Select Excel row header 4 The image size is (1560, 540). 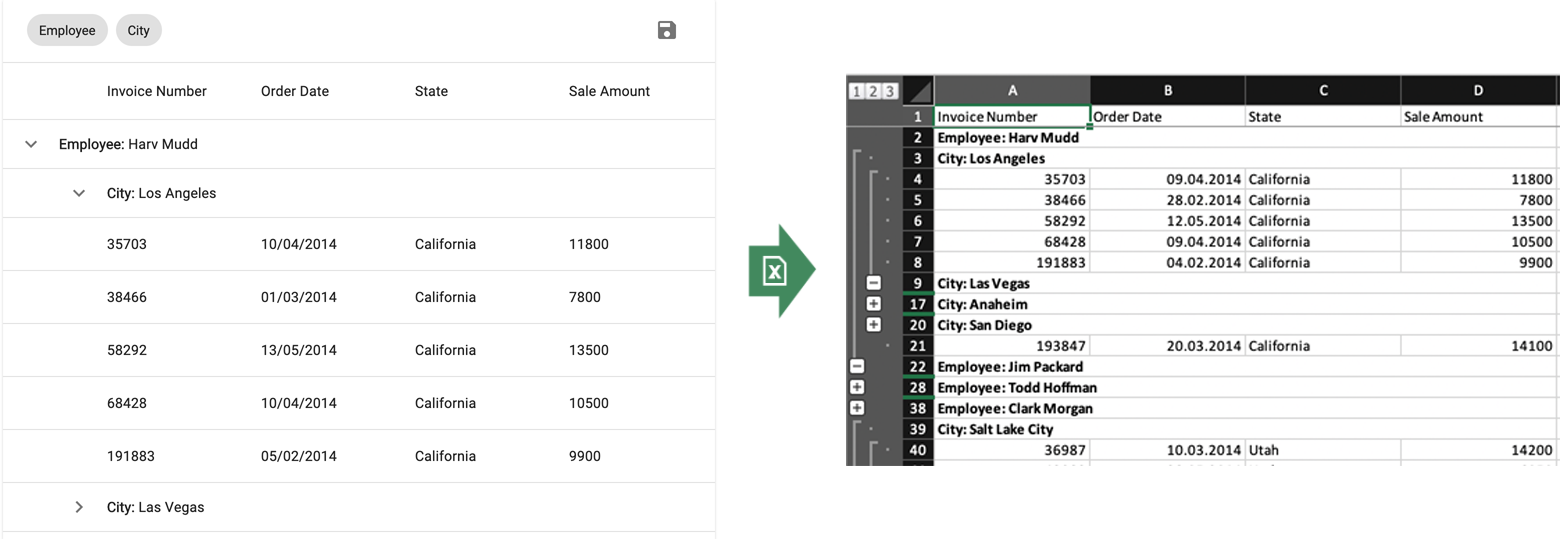(x=918, y=179)
